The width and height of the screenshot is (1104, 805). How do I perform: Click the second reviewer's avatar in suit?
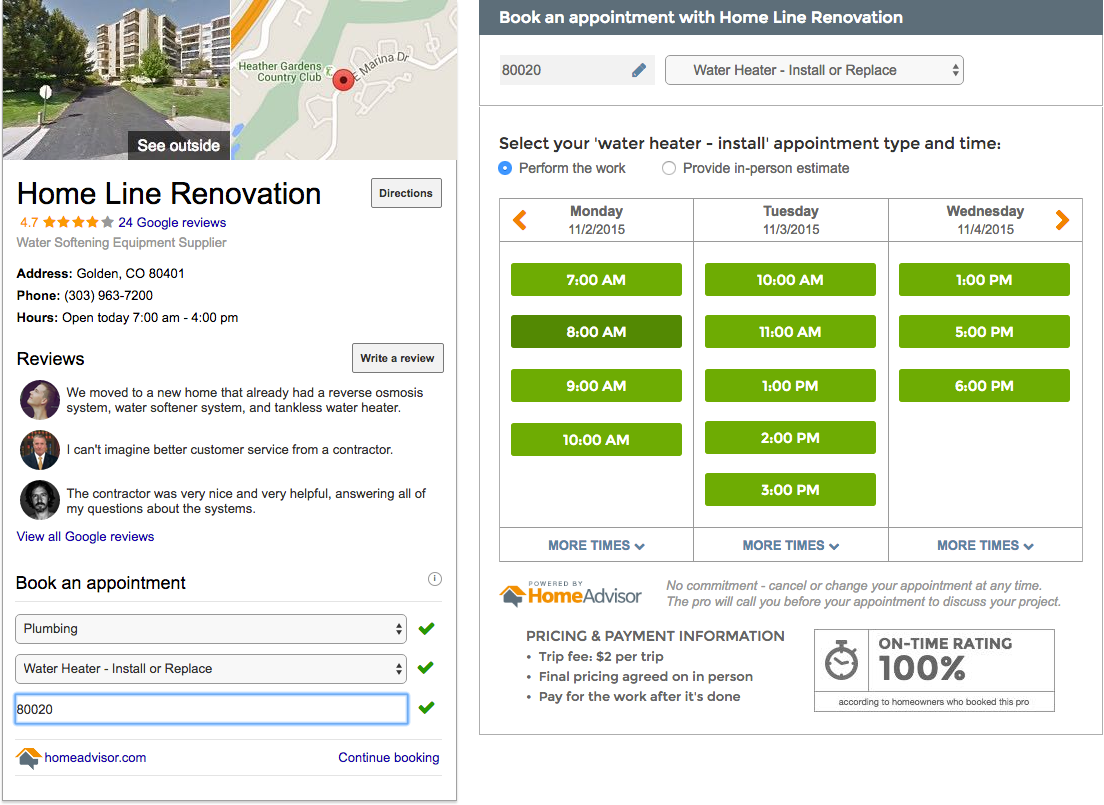click(39, 450)
